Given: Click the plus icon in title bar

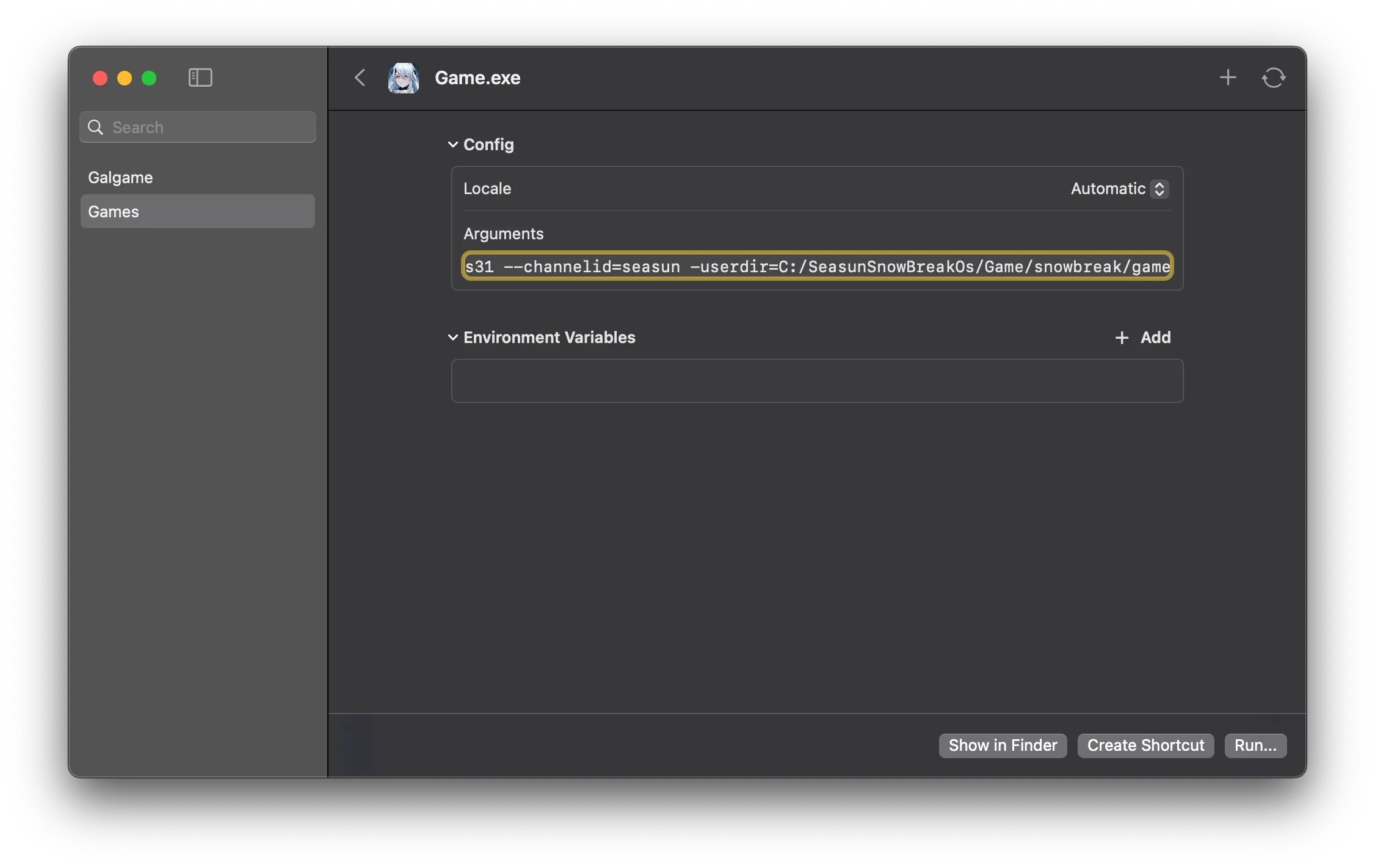Looking at the screenshot, I should coord(1228,78).
